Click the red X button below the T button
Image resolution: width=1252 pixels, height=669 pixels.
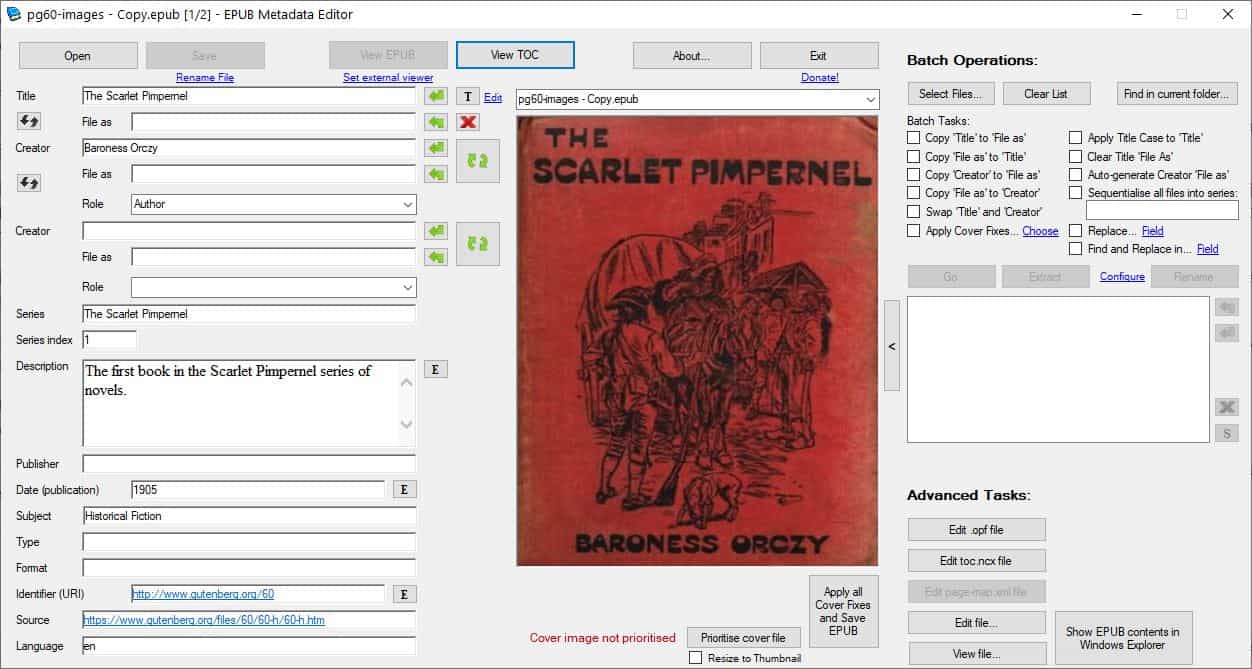(x=467, y=122)
